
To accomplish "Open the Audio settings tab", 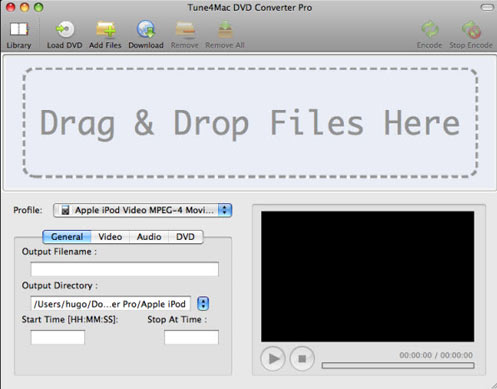I will click(149, 237).
